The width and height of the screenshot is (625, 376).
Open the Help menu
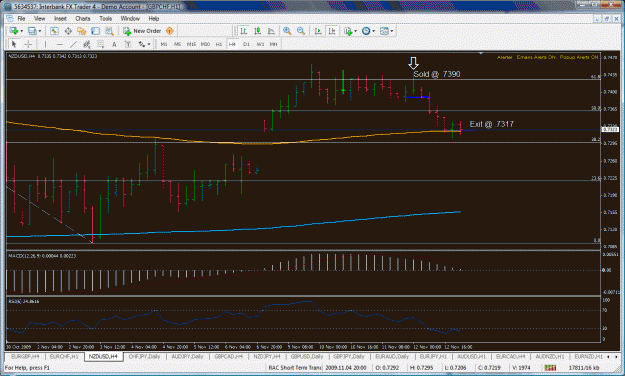tap(154, 18)
